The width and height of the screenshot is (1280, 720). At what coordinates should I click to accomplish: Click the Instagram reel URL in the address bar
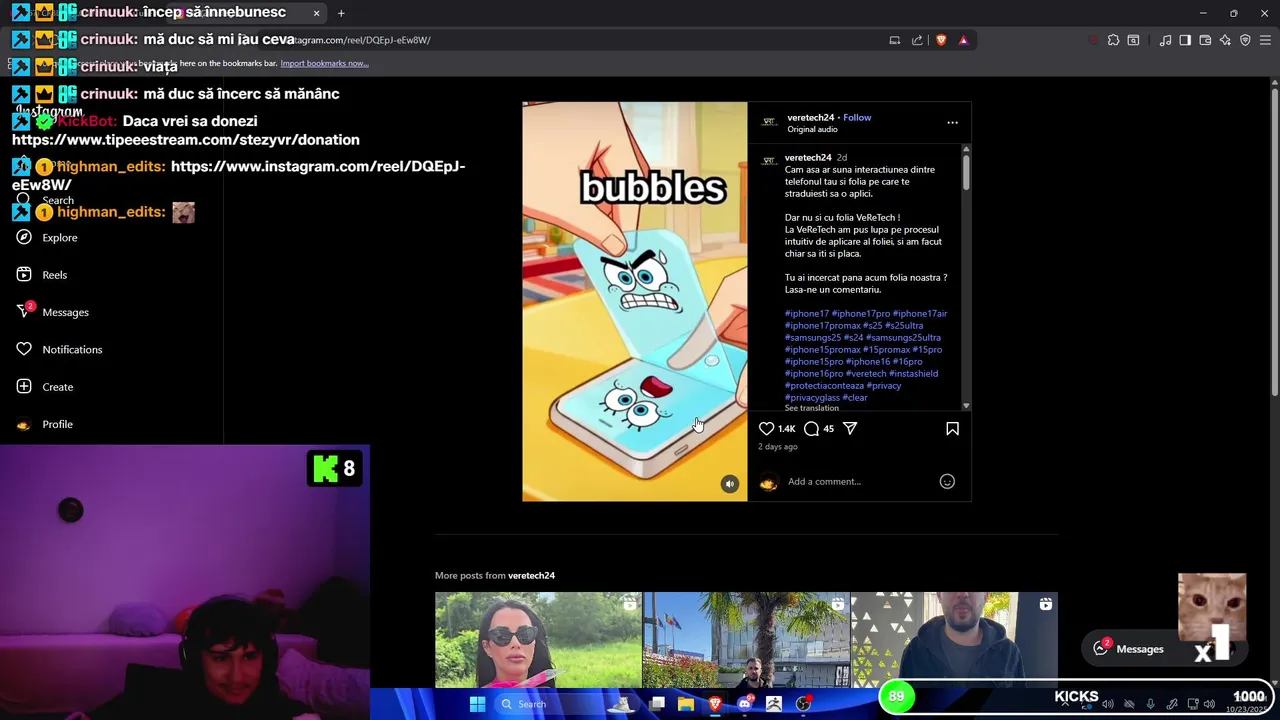362,40
